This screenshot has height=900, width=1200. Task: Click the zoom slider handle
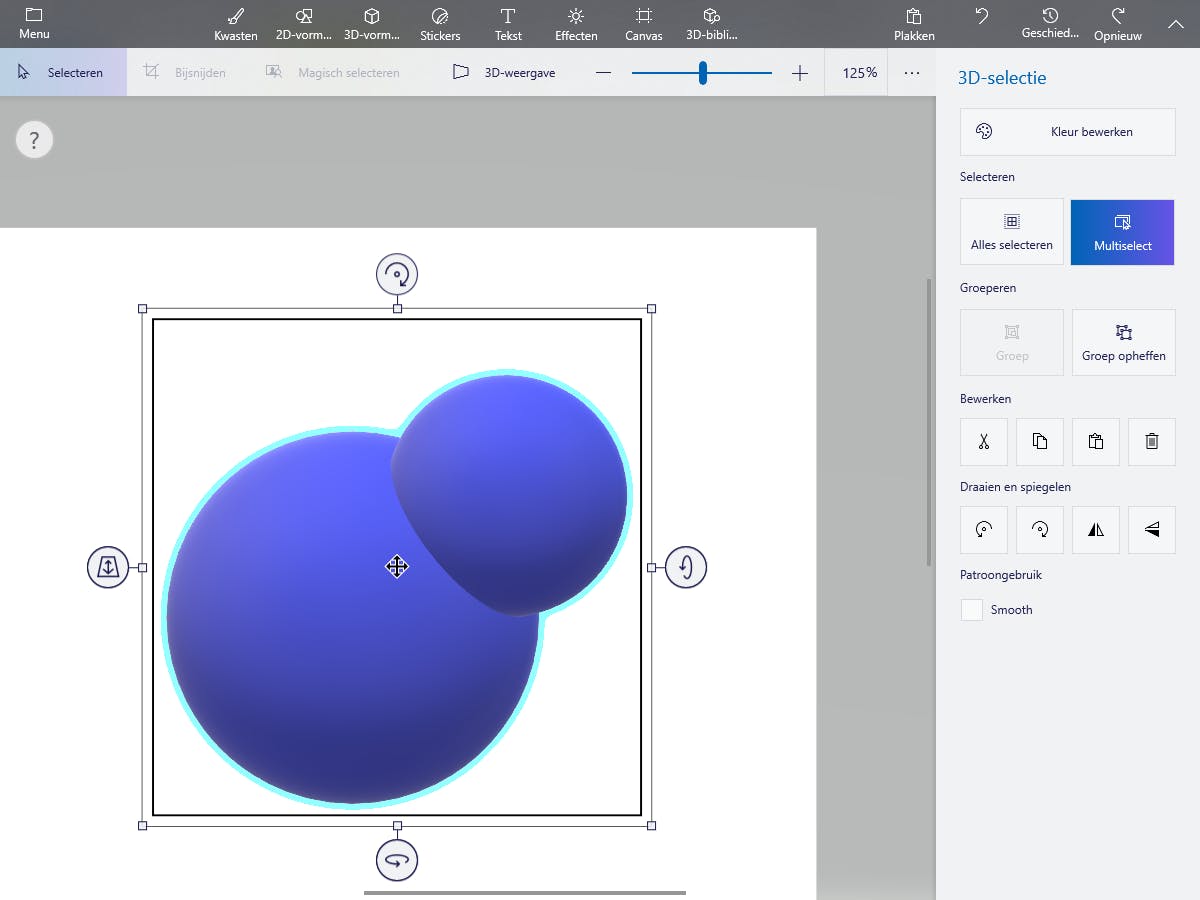tap(703, 73)
